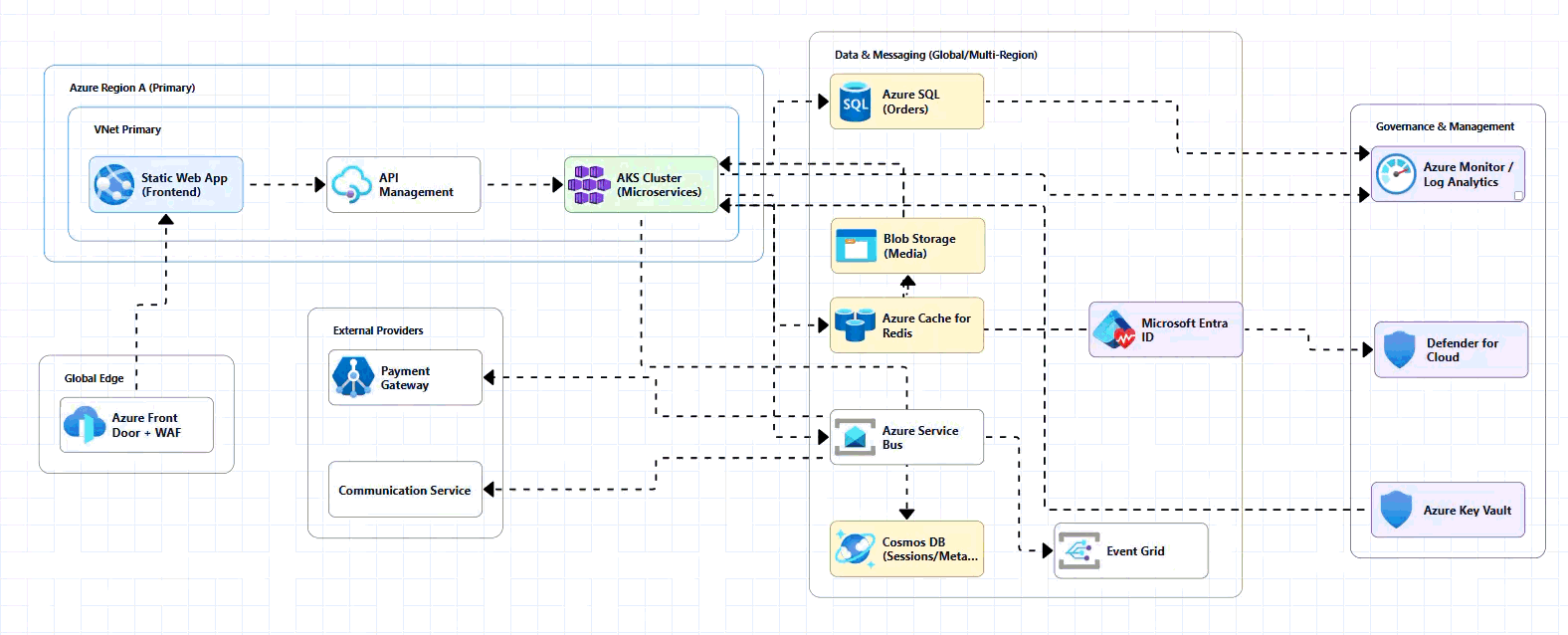
Task: Click the 'API Management' node text
Action: (416, 185)
